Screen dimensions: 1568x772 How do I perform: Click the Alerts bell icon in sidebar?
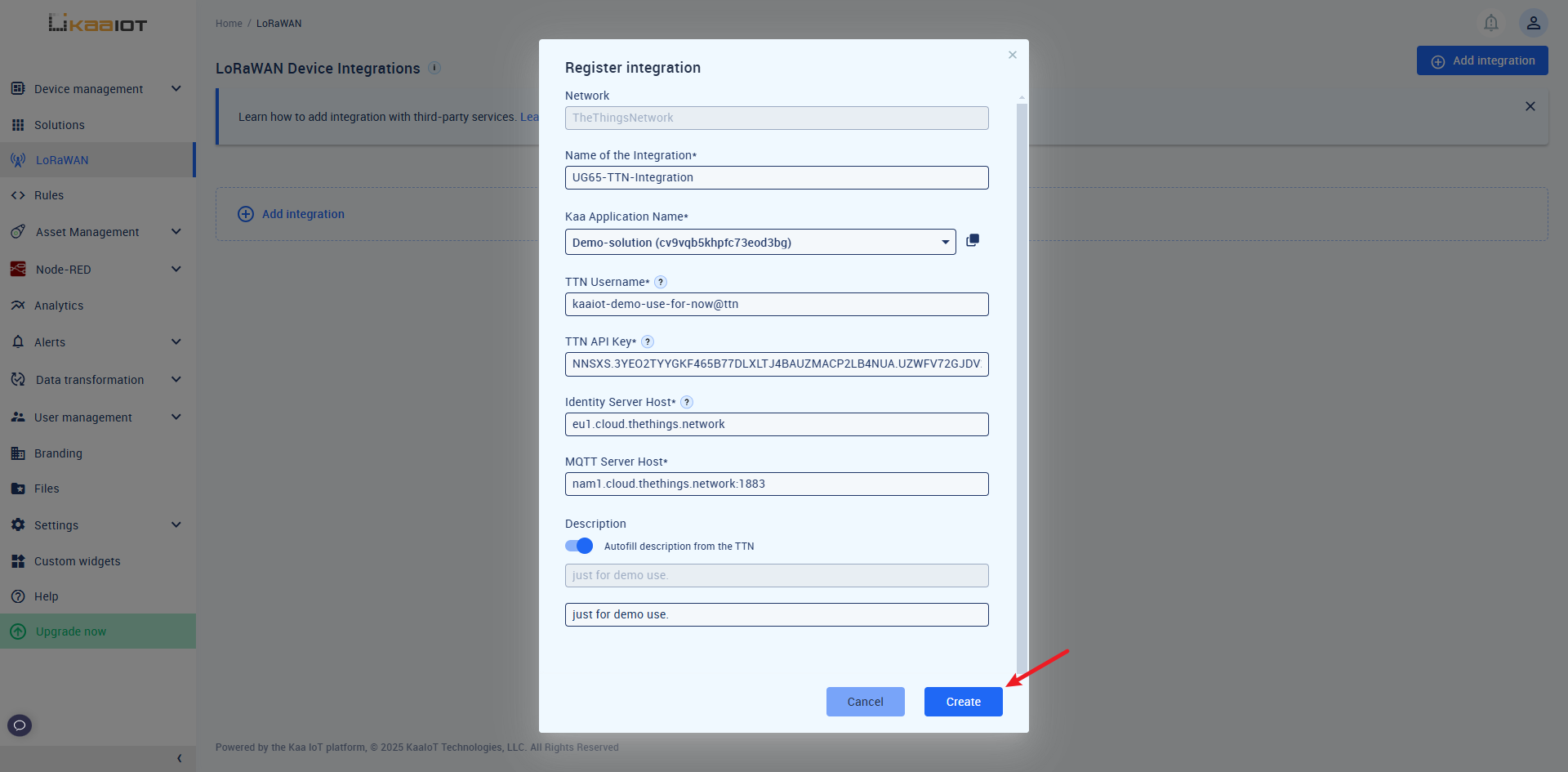[x=18, y=342]
